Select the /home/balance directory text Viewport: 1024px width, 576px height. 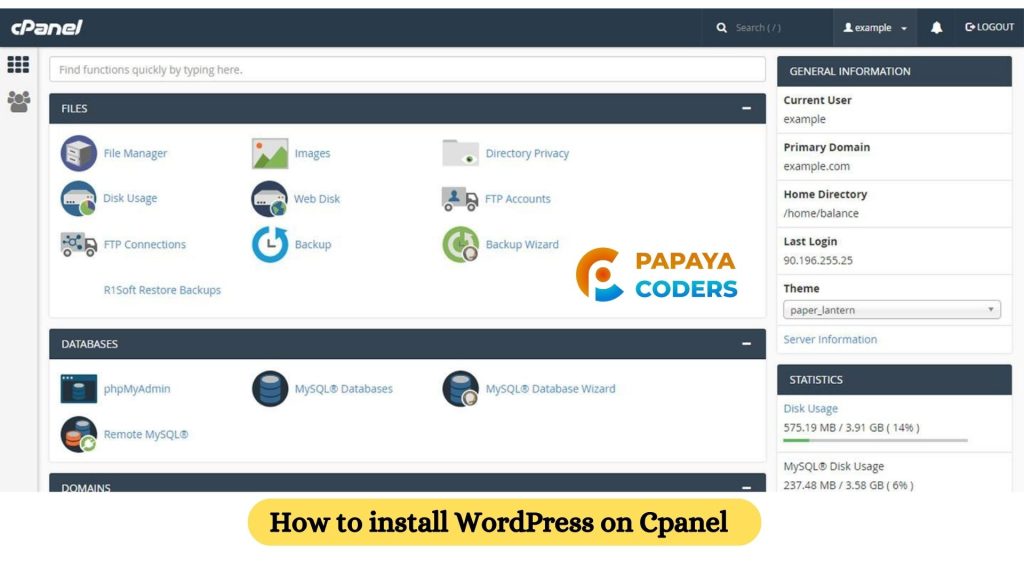tap(821, 214)
